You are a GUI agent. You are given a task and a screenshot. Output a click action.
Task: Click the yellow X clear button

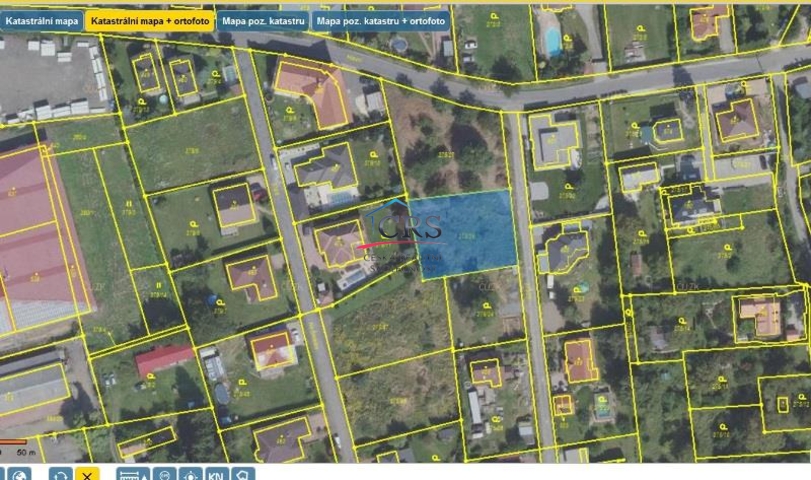pos(87,474)
